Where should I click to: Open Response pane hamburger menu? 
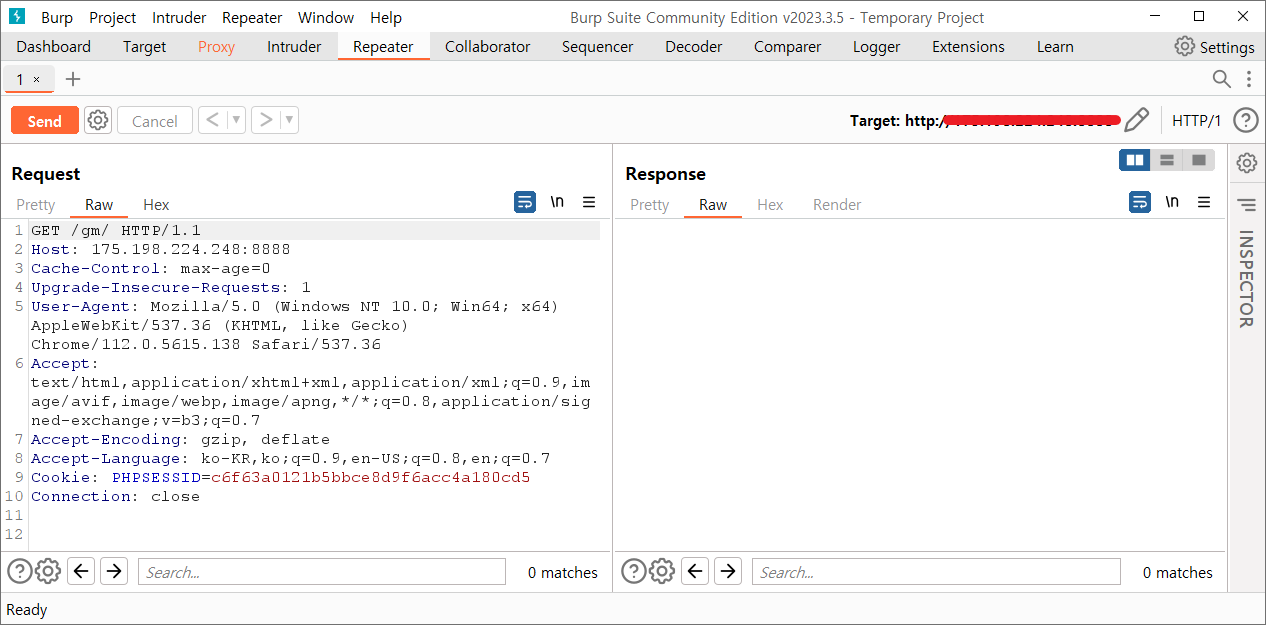tap(1204, 202)
